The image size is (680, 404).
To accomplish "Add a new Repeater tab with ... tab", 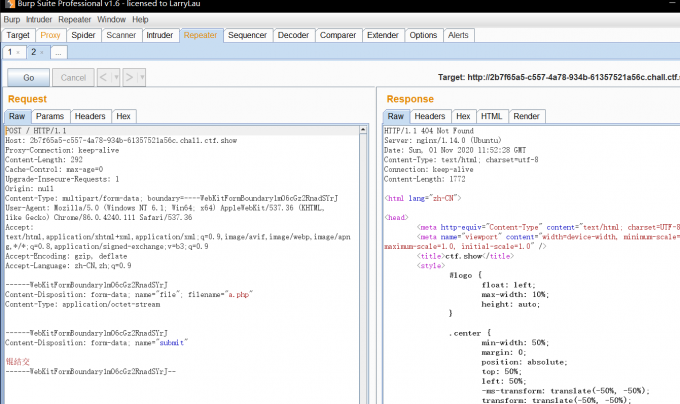I will pyautogui.click(x=59, y=52).
